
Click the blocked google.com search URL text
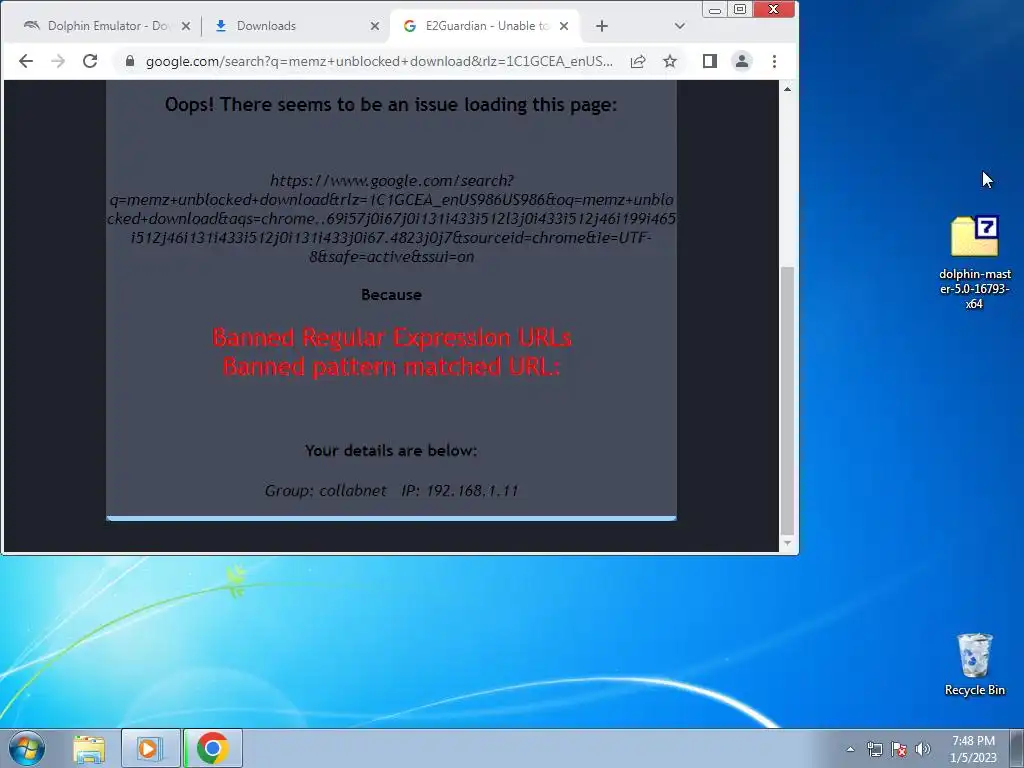point(391,218)
